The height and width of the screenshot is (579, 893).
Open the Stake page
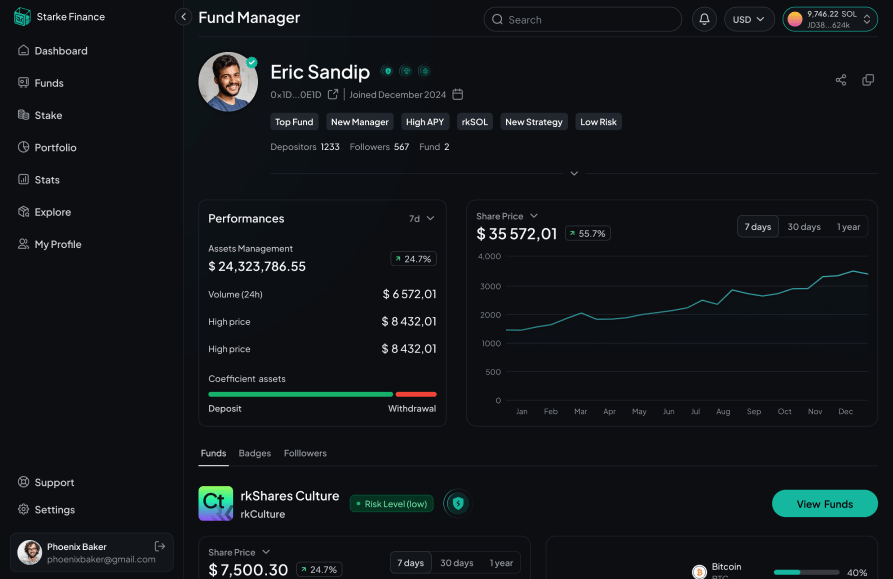(40, 115)
